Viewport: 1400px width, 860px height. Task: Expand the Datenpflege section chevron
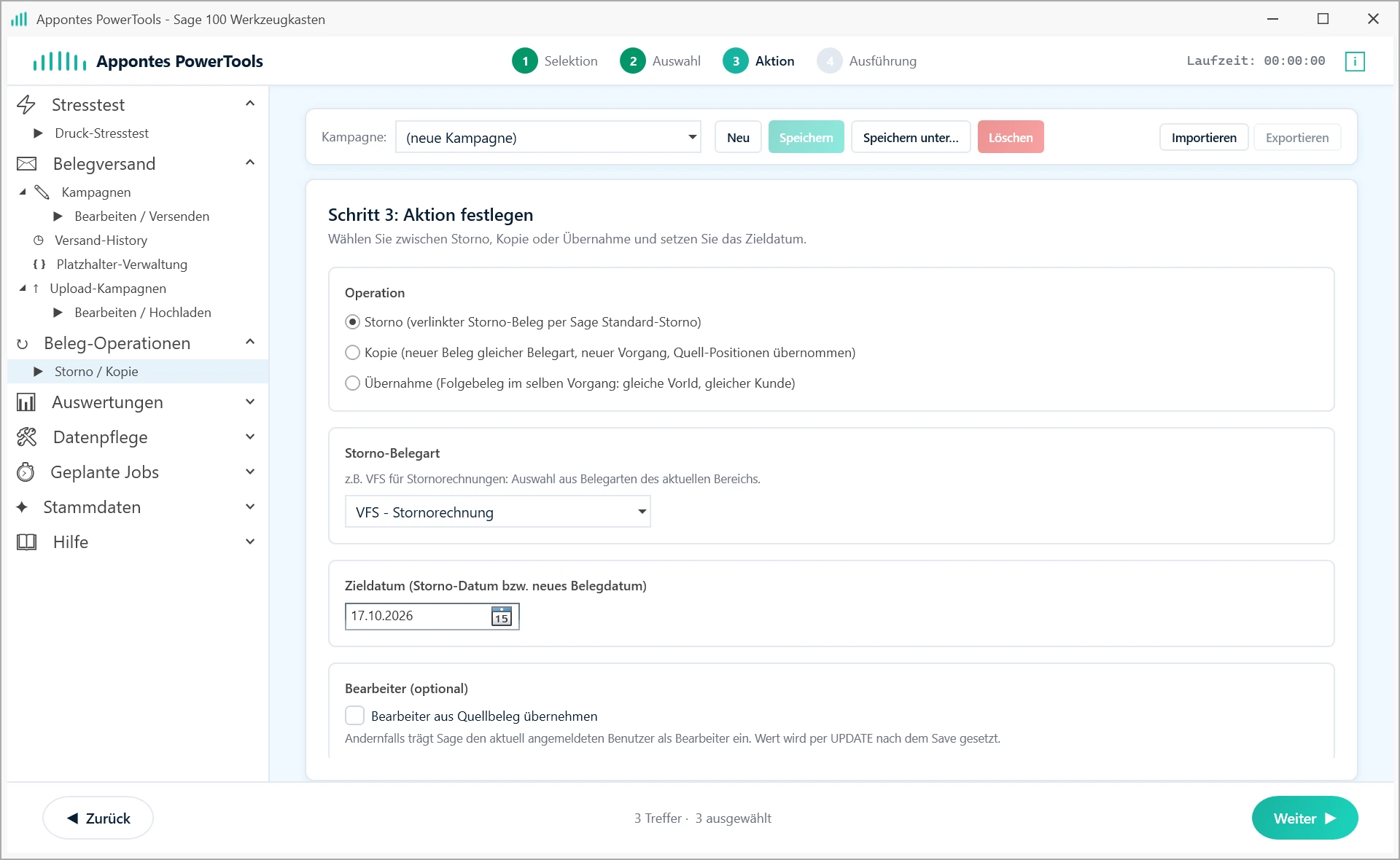pyautogui.click(x=250, y=437)
